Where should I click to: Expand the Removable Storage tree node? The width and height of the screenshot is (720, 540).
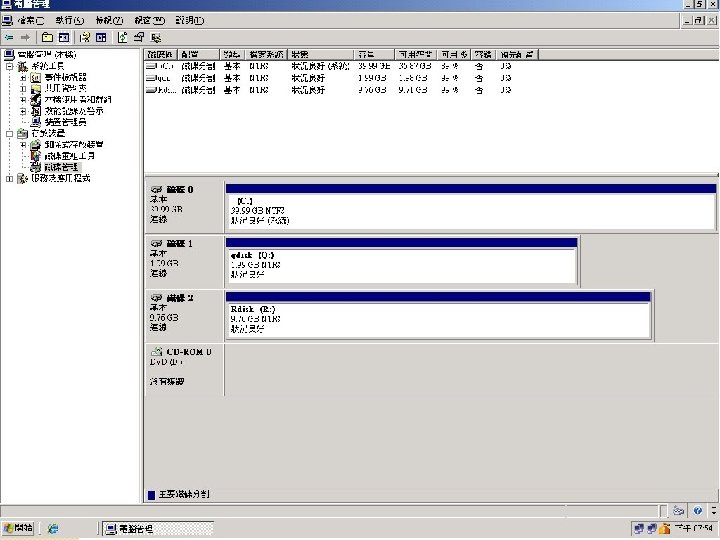tap(23, 144)
